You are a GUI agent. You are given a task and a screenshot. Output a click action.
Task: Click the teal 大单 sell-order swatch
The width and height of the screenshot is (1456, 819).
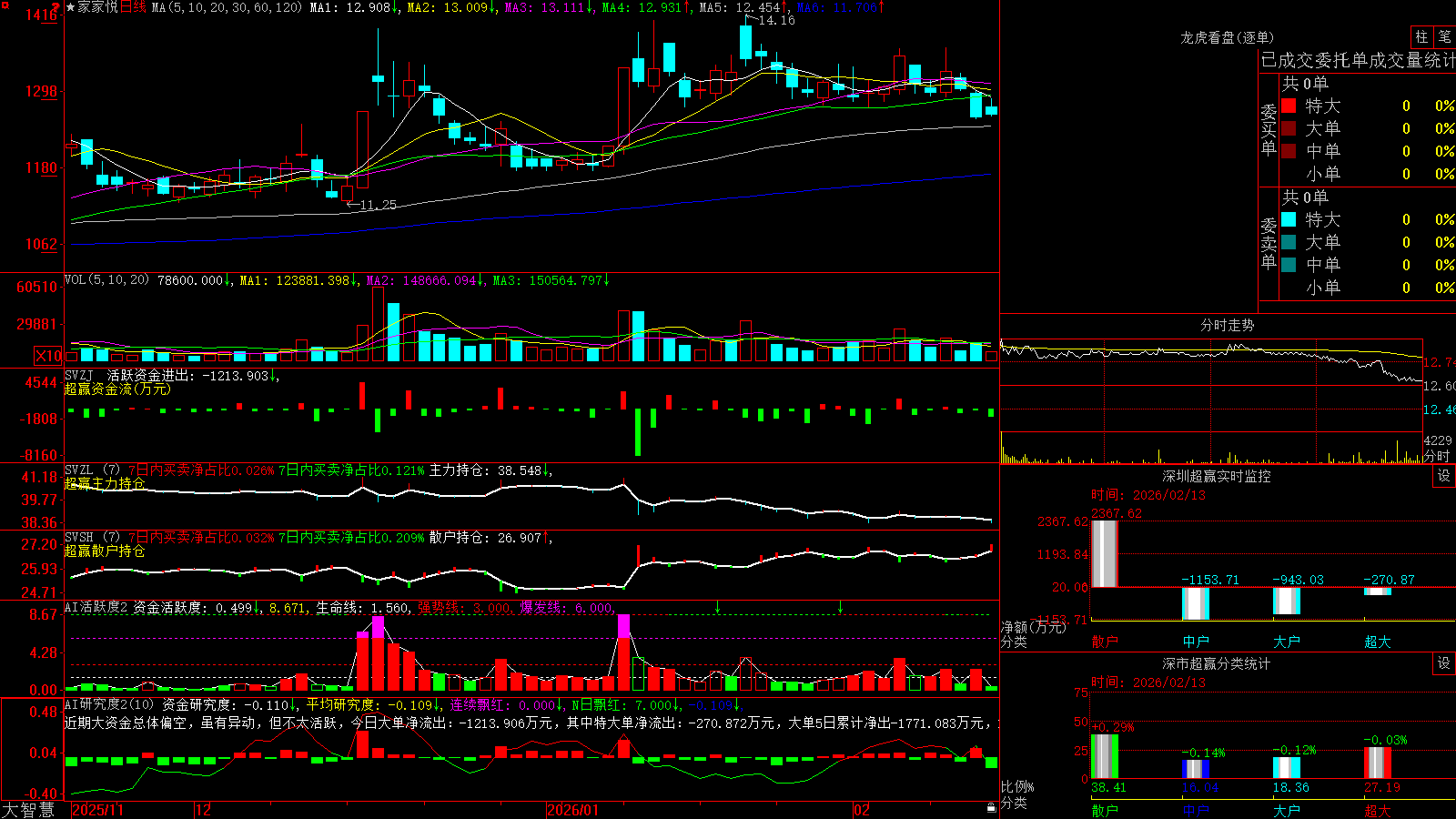(1289, 242)
